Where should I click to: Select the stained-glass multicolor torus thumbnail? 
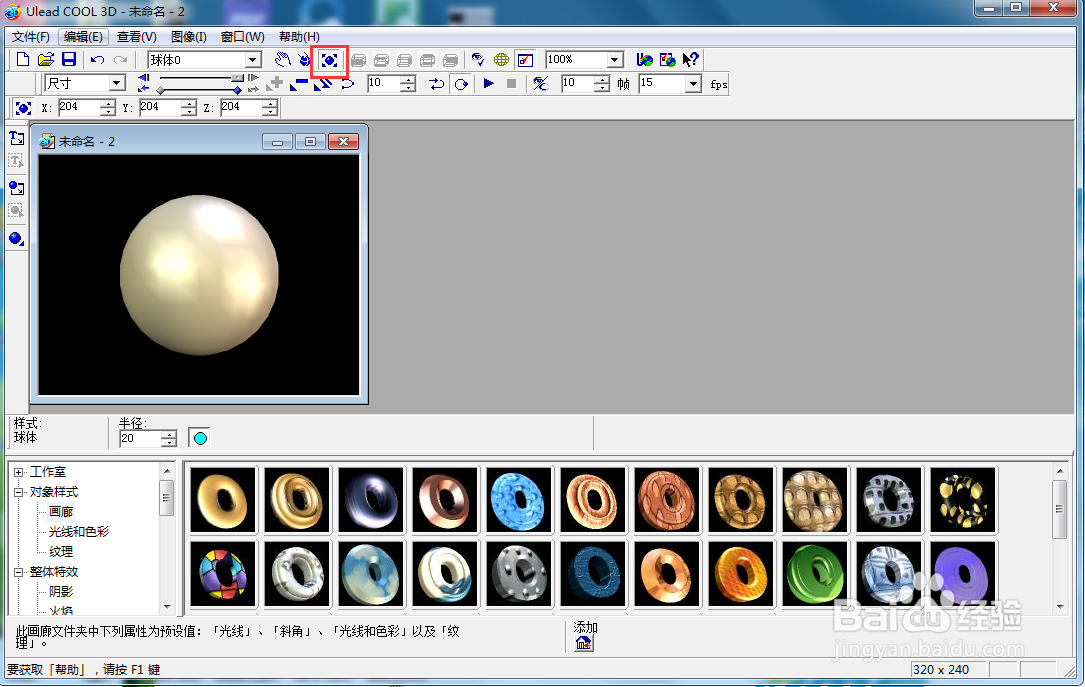(x=223, y=574)
